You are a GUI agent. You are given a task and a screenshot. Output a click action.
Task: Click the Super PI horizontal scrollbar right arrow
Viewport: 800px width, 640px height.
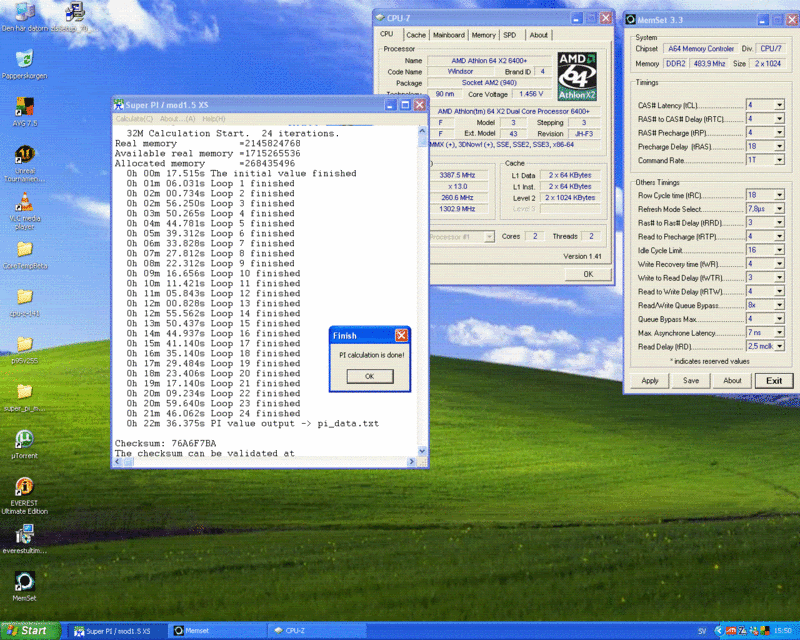[411, 461]
